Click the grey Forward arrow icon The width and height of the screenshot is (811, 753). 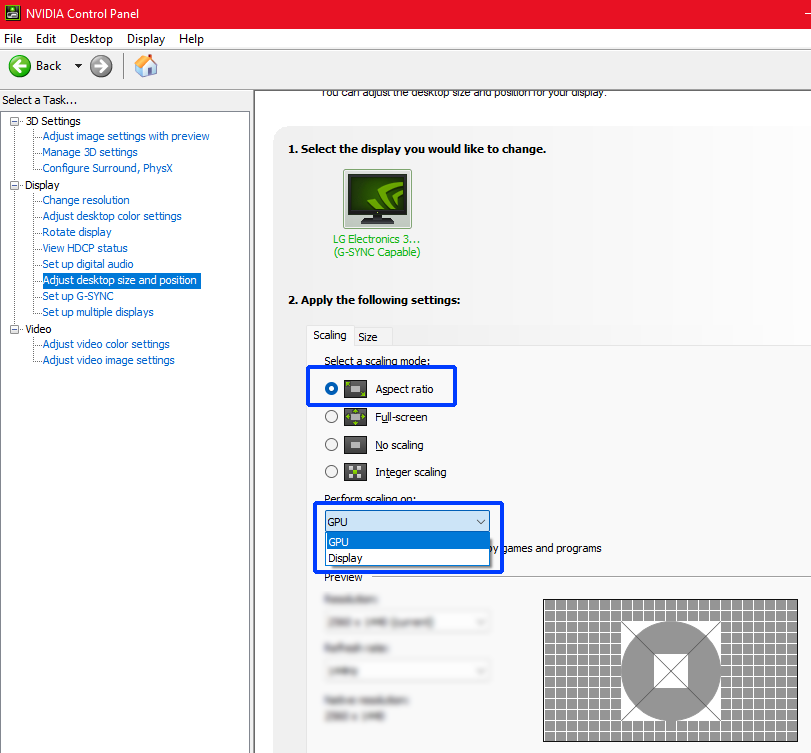(x=101, y=66)
